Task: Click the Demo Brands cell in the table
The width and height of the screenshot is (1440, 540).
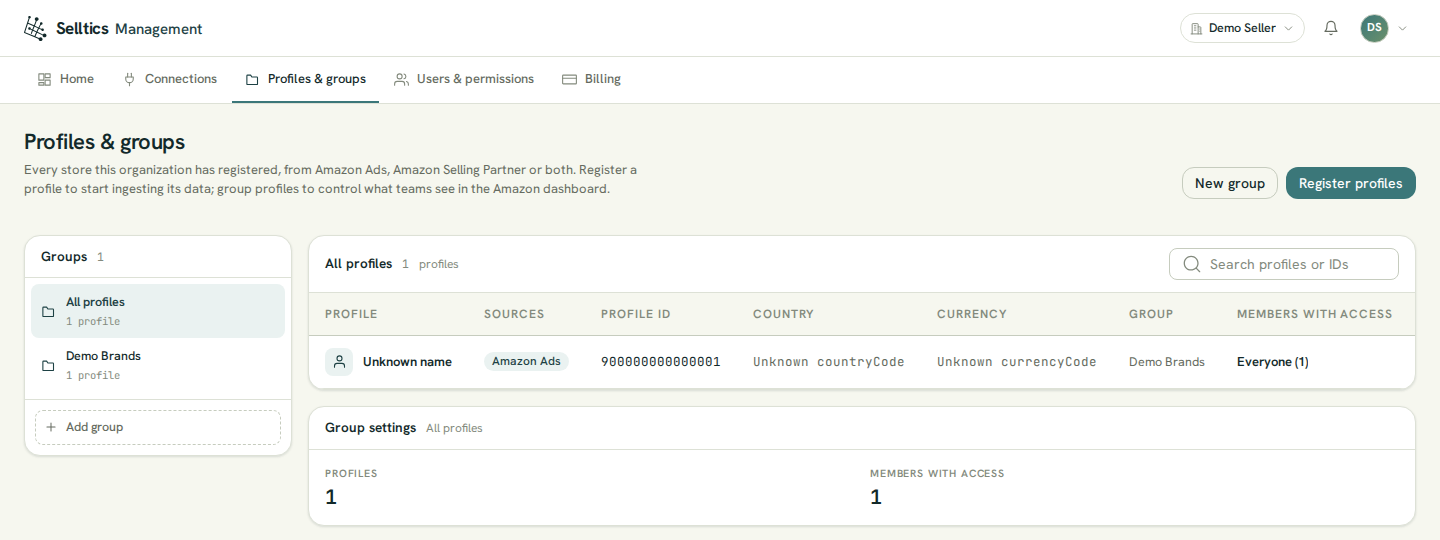Action: (1167, 362)
